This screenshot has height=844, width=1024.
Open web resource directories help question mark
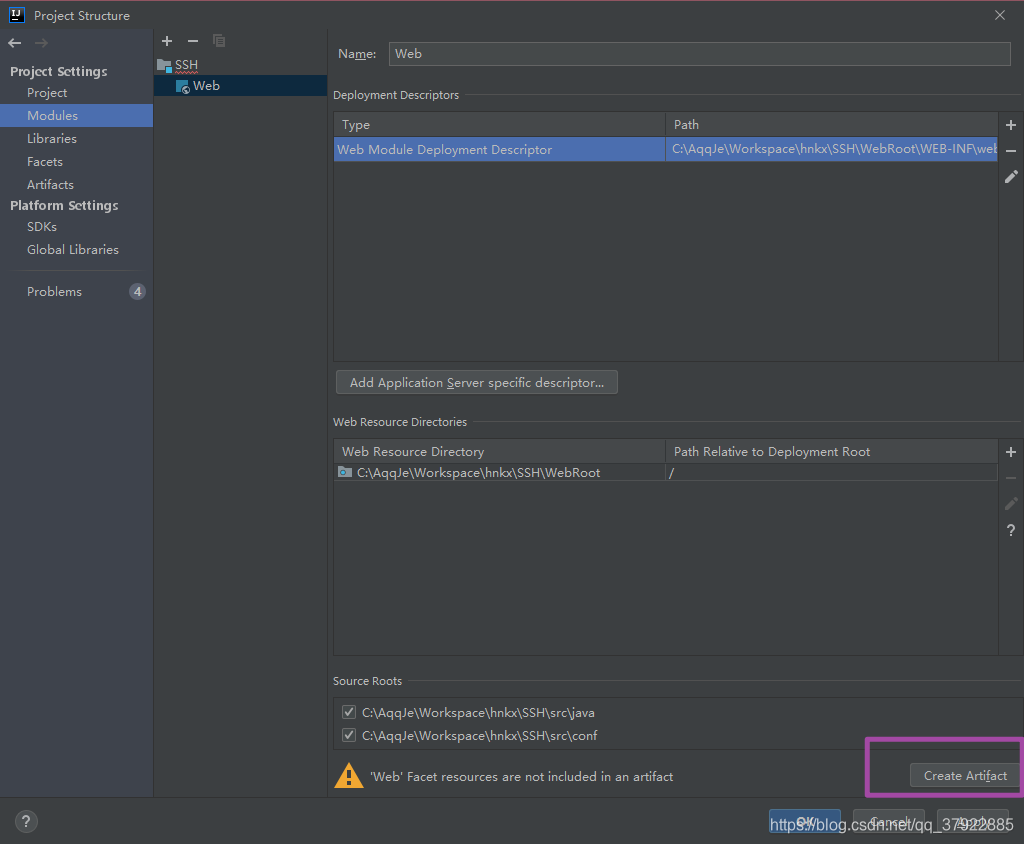pyautogui.click(x=1011, y=530)
